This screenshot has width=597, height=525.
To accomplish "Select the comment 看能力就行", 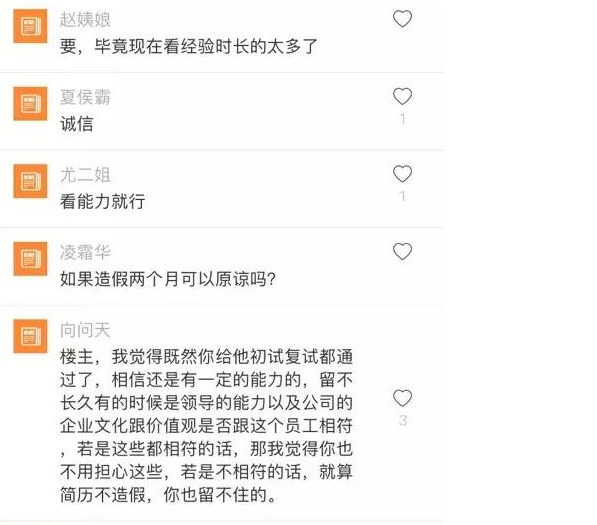I will pos(102,201).
